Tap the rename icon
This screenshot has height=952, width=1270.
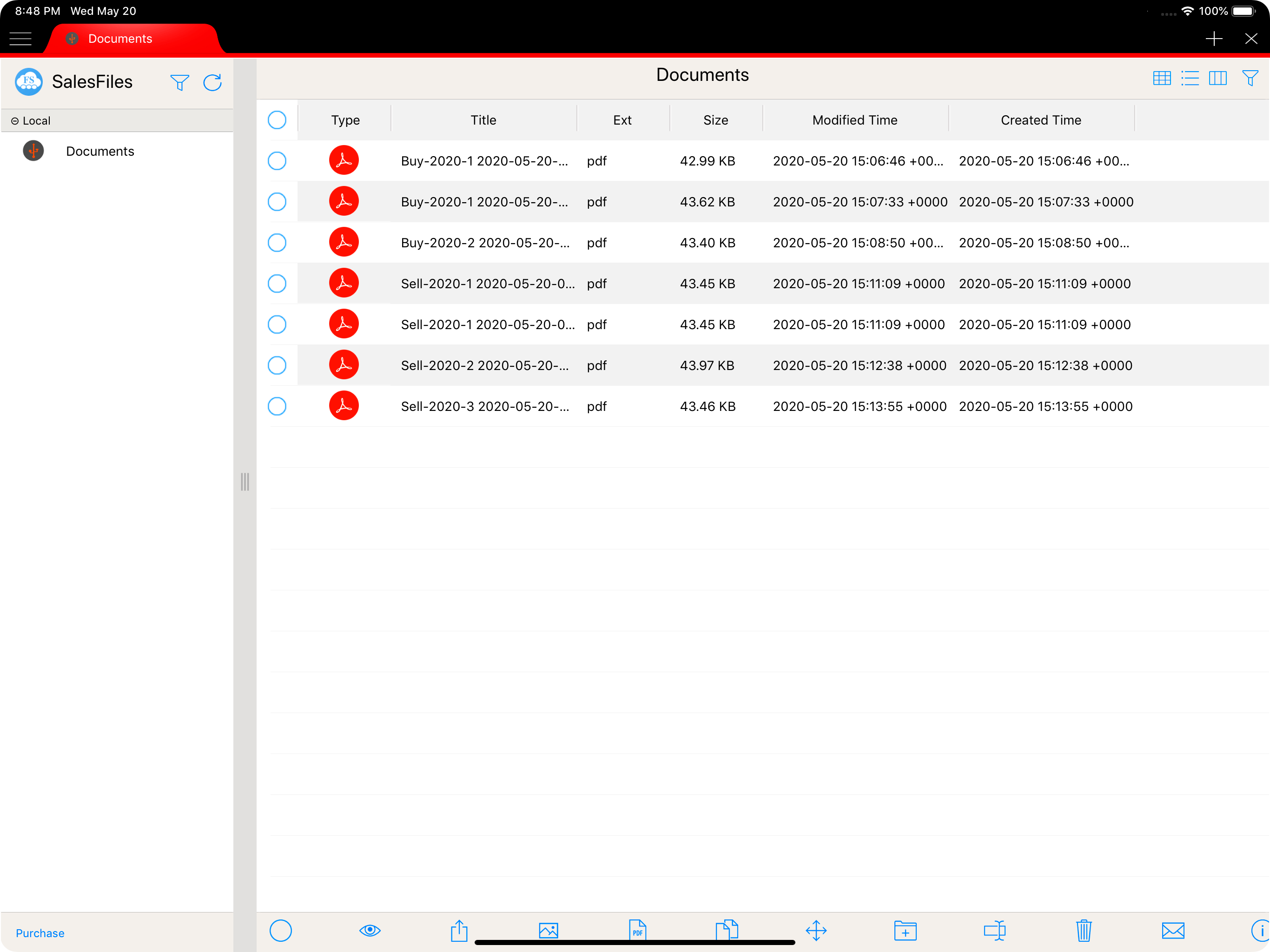click(994, 930)
